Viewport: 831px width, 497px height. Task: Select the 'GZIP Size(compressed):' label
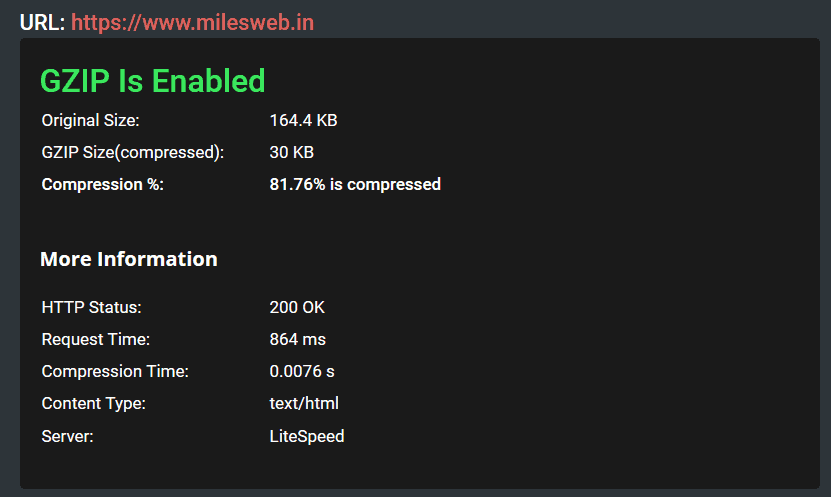[x=132, y=153]
